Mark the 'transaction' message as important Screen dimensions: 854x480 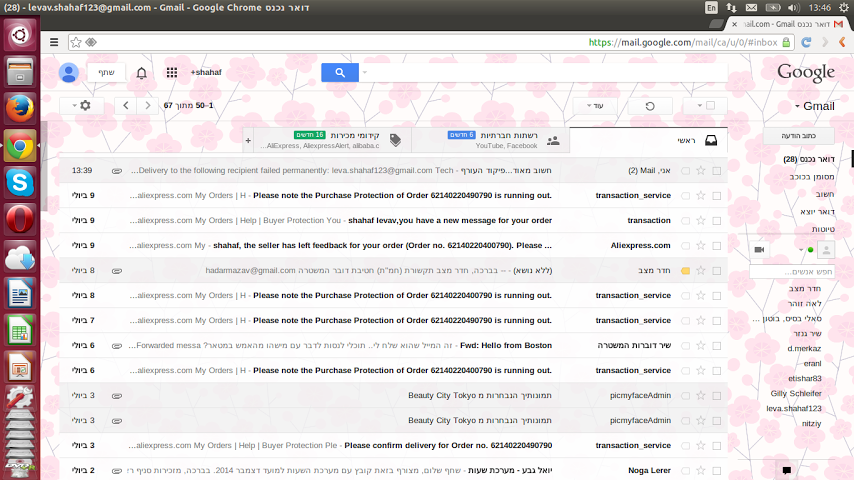(686, 221)
